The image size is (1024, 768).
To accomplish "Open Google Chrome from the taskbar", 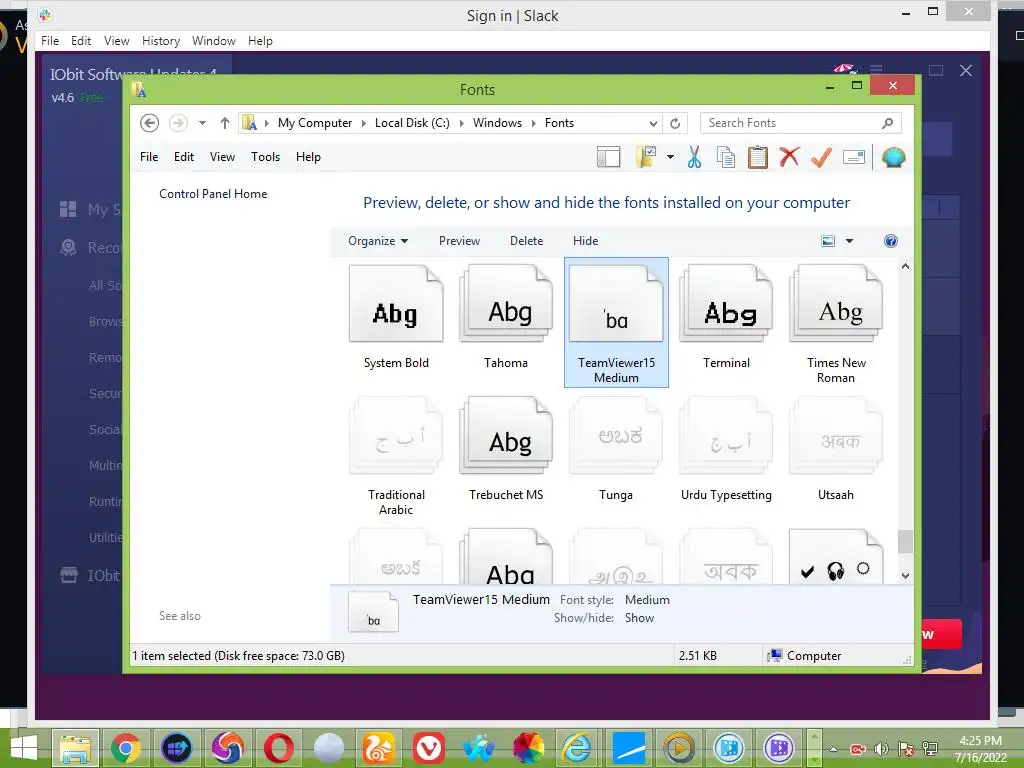I will point(126,748).
